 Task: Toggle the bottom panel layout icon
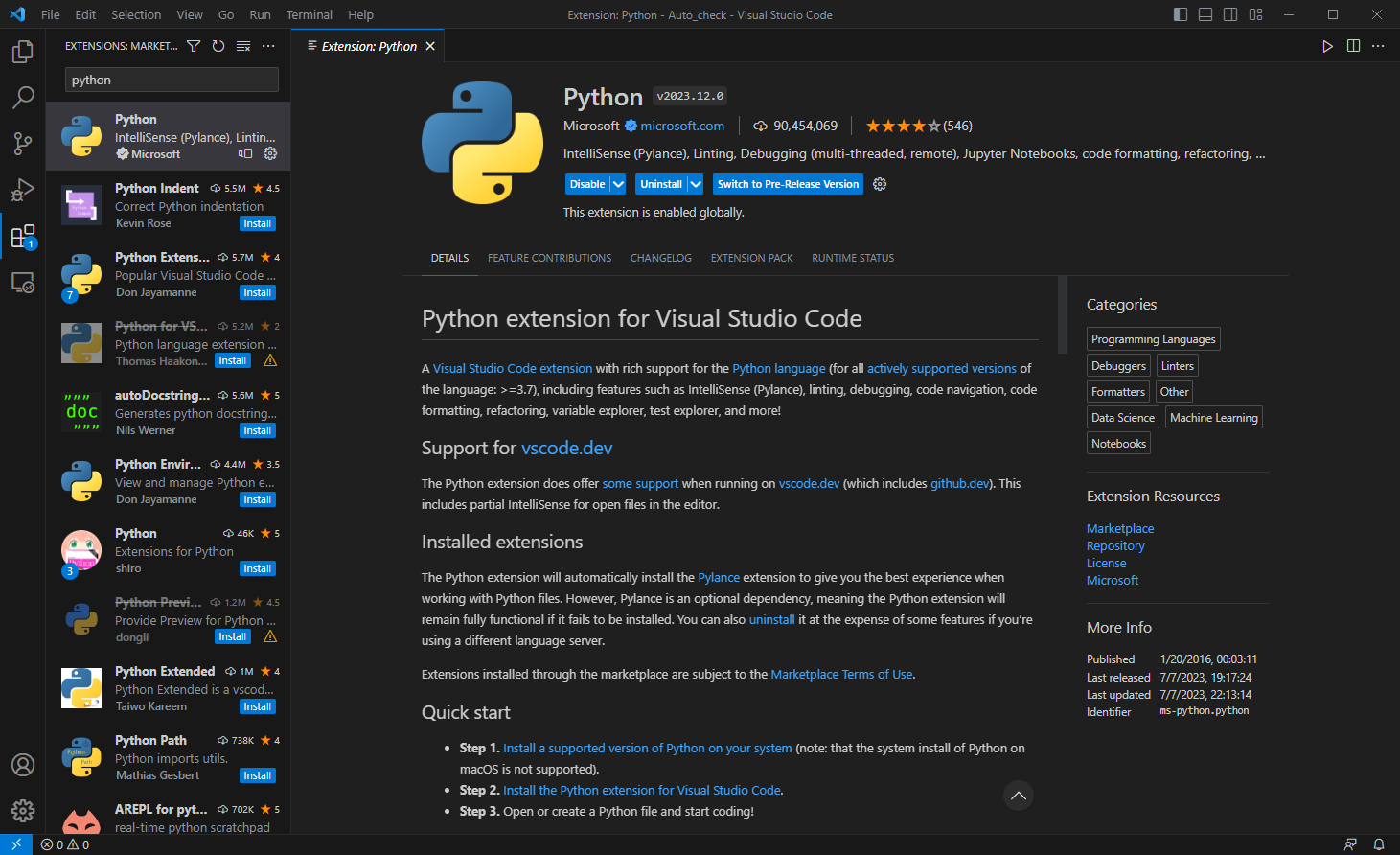pos(1205,14)
